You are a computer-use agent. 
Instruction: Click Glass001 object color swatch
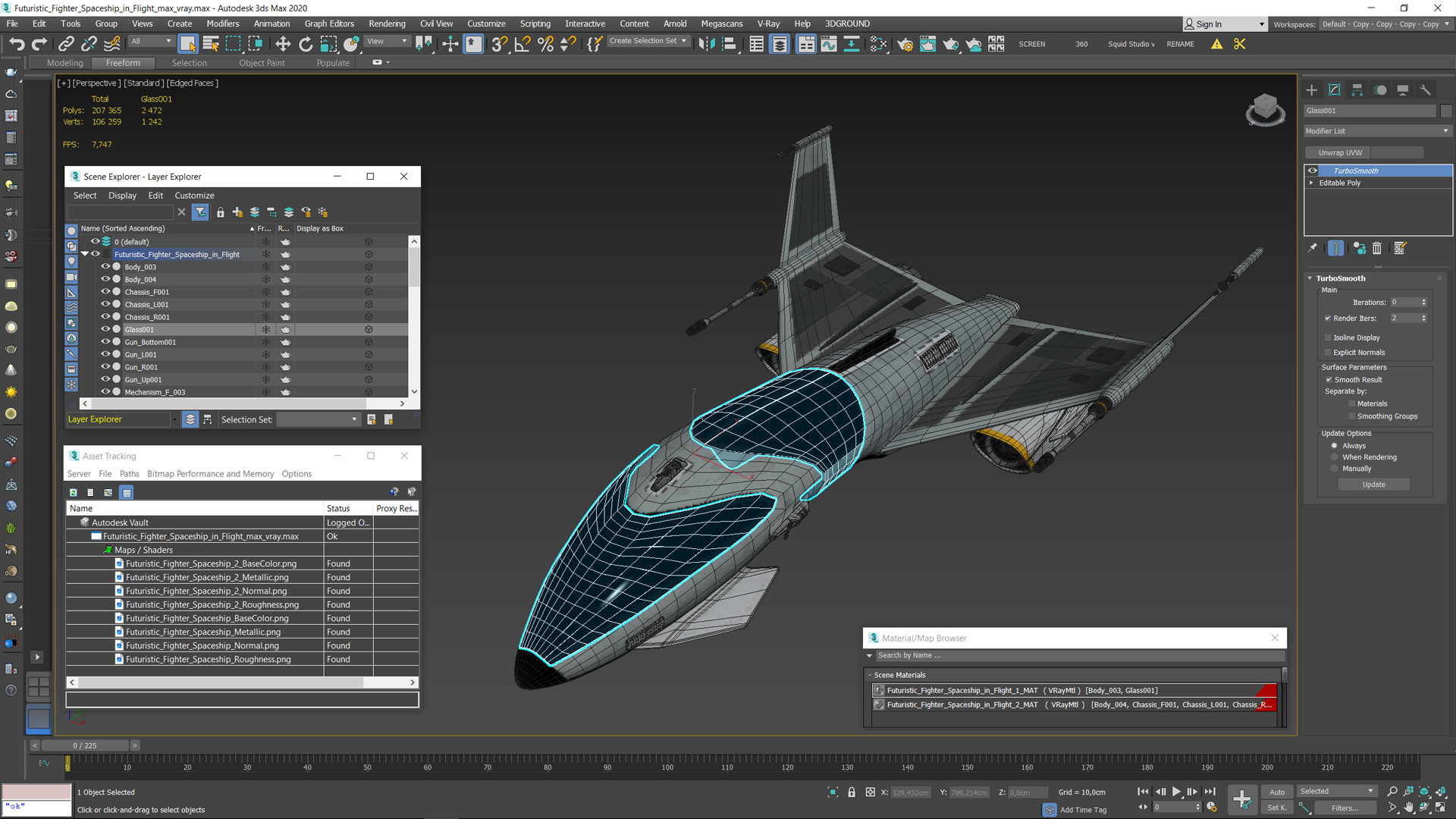coord(1445,111)
